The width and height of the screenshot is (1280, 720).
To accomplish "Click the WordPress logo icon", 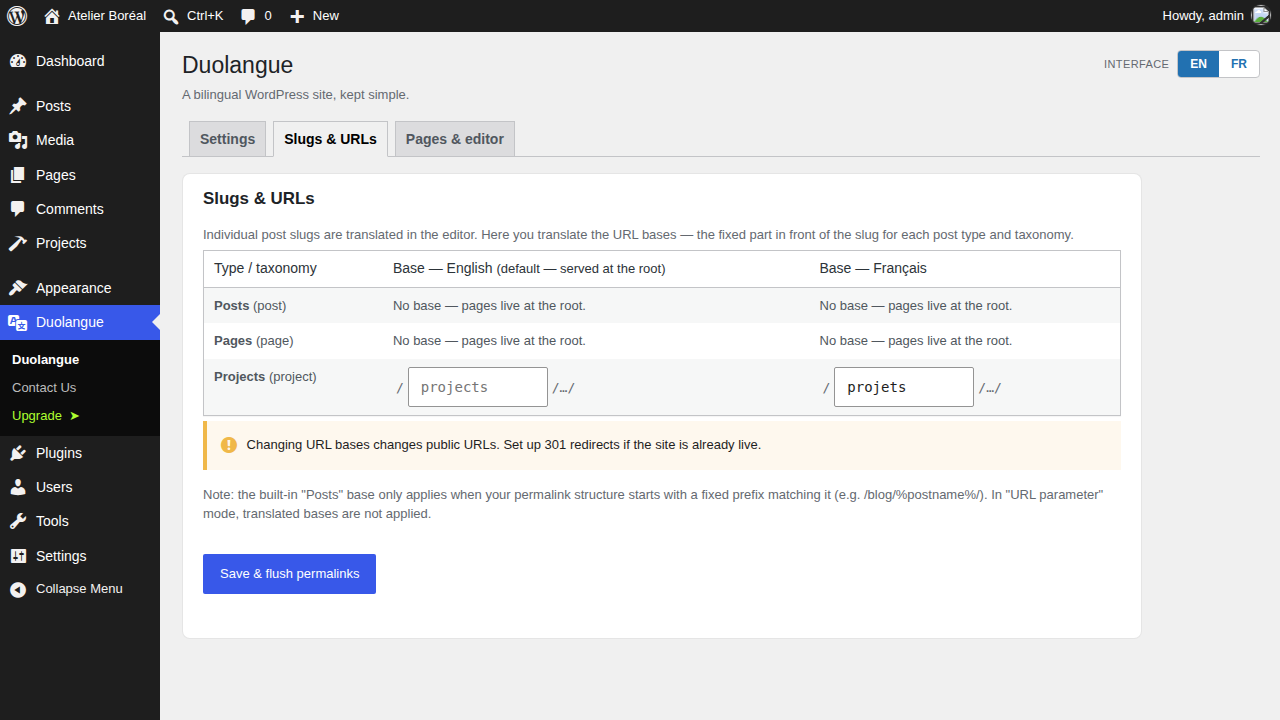I will point(17,16).
